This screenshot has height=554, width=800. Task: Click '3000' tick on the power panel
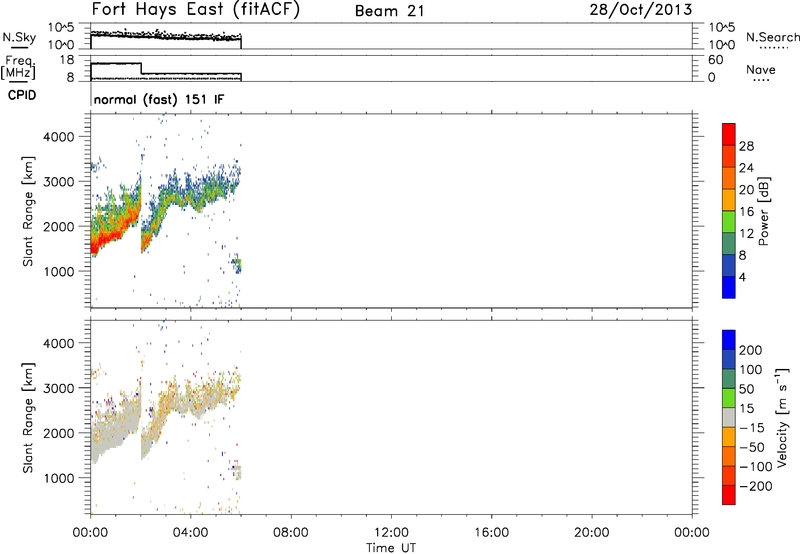tap(58, 182)
